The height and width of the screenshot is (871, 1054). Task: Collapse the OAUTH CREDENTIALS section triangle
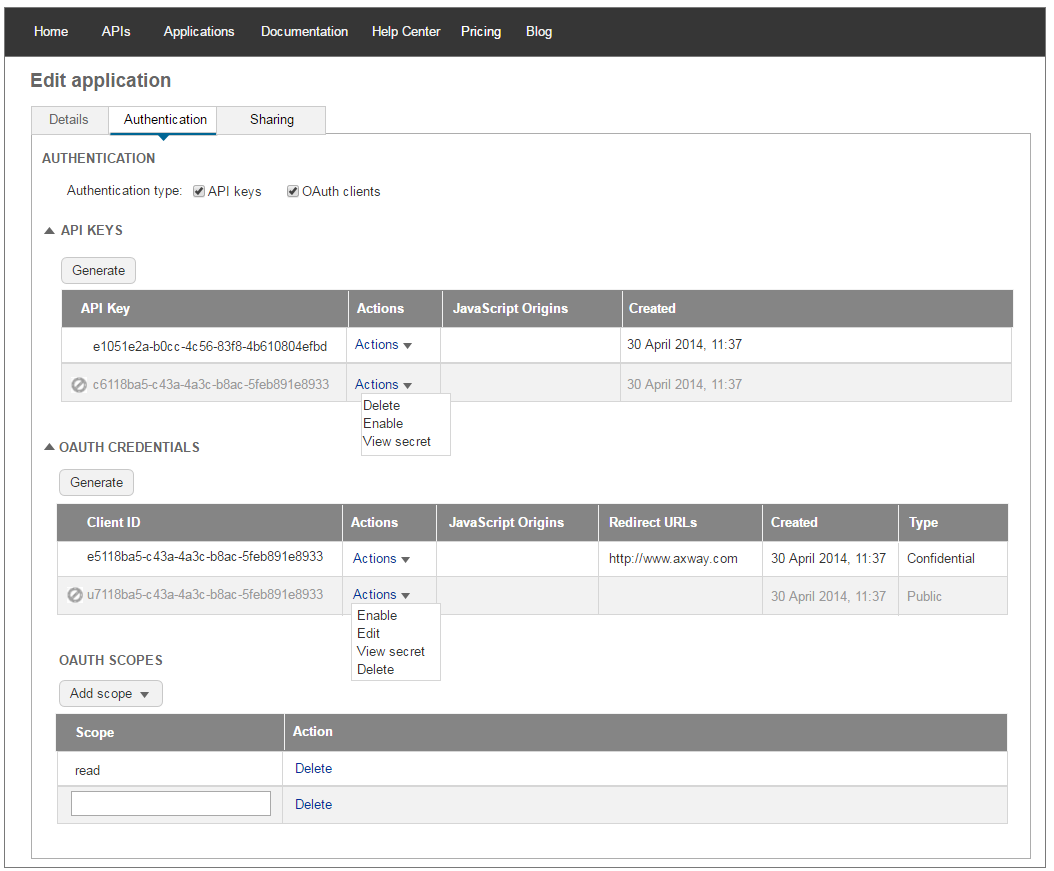pyautogui.click(x=48, y=447)
